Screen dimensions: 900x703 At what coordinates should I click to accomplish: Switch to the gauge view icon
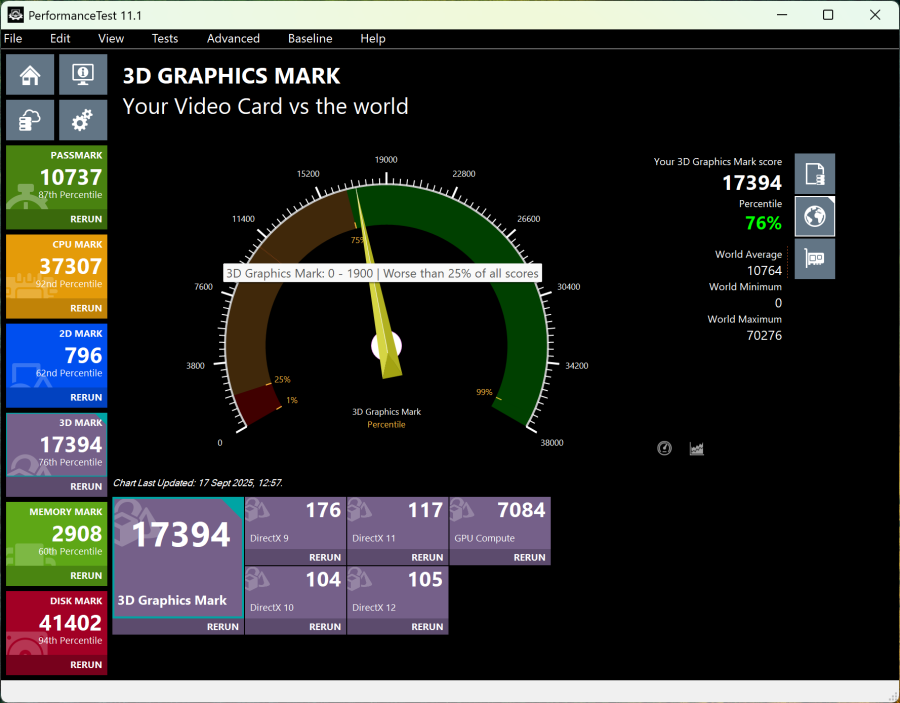tap(665, 448)
